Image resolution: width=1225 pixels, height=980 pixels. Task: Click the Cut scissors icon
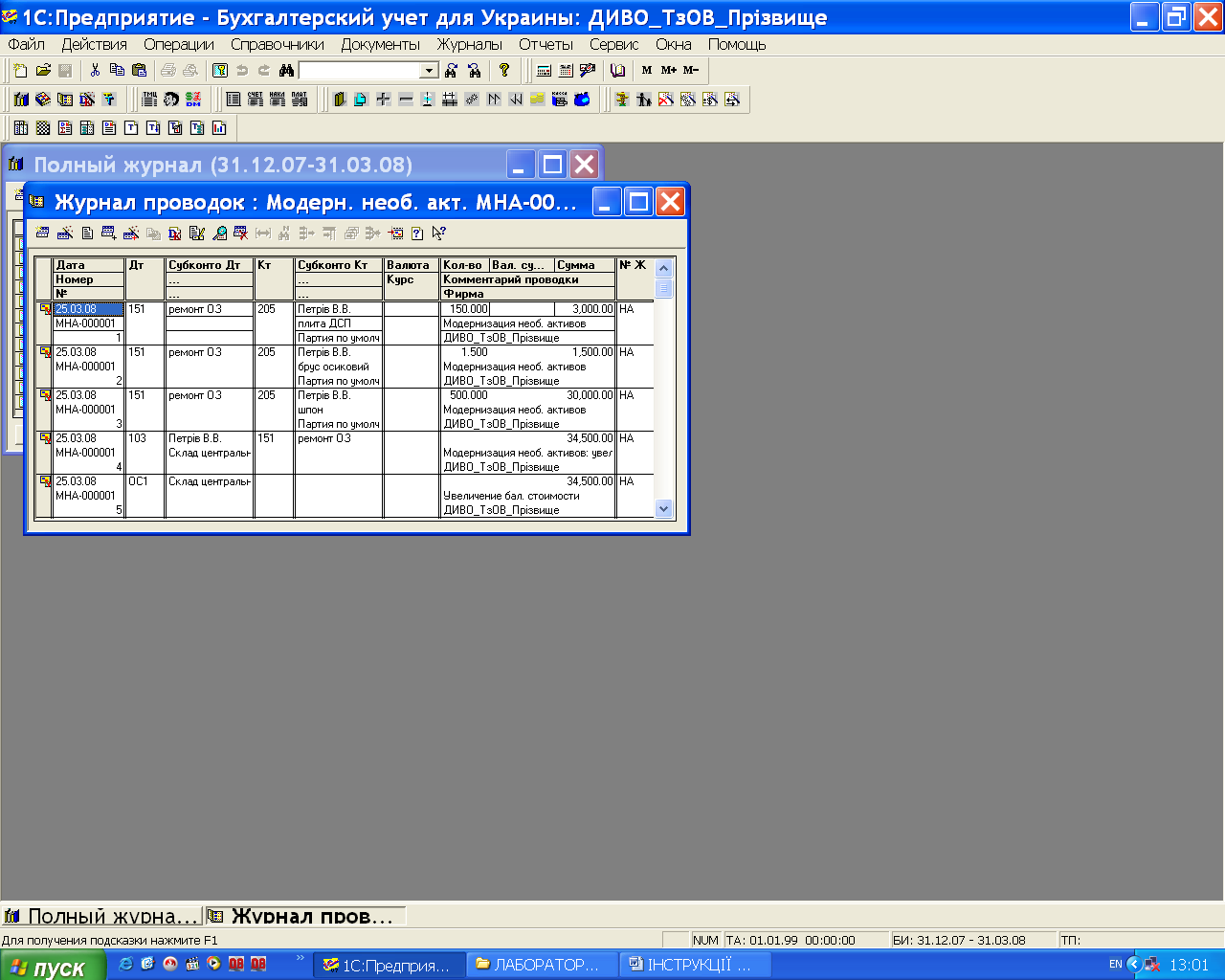tap(95, 70)
